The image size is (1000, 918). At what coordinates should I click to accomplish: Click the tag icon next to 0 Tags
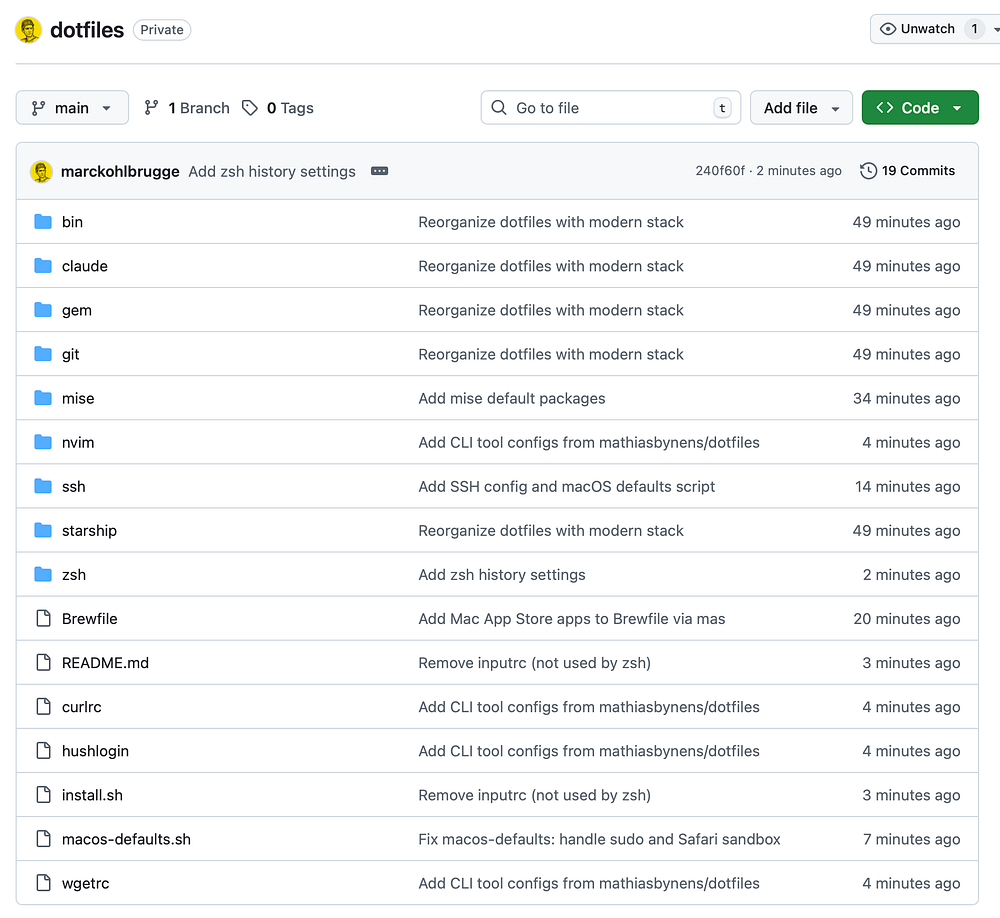click(x=250, y=108)
